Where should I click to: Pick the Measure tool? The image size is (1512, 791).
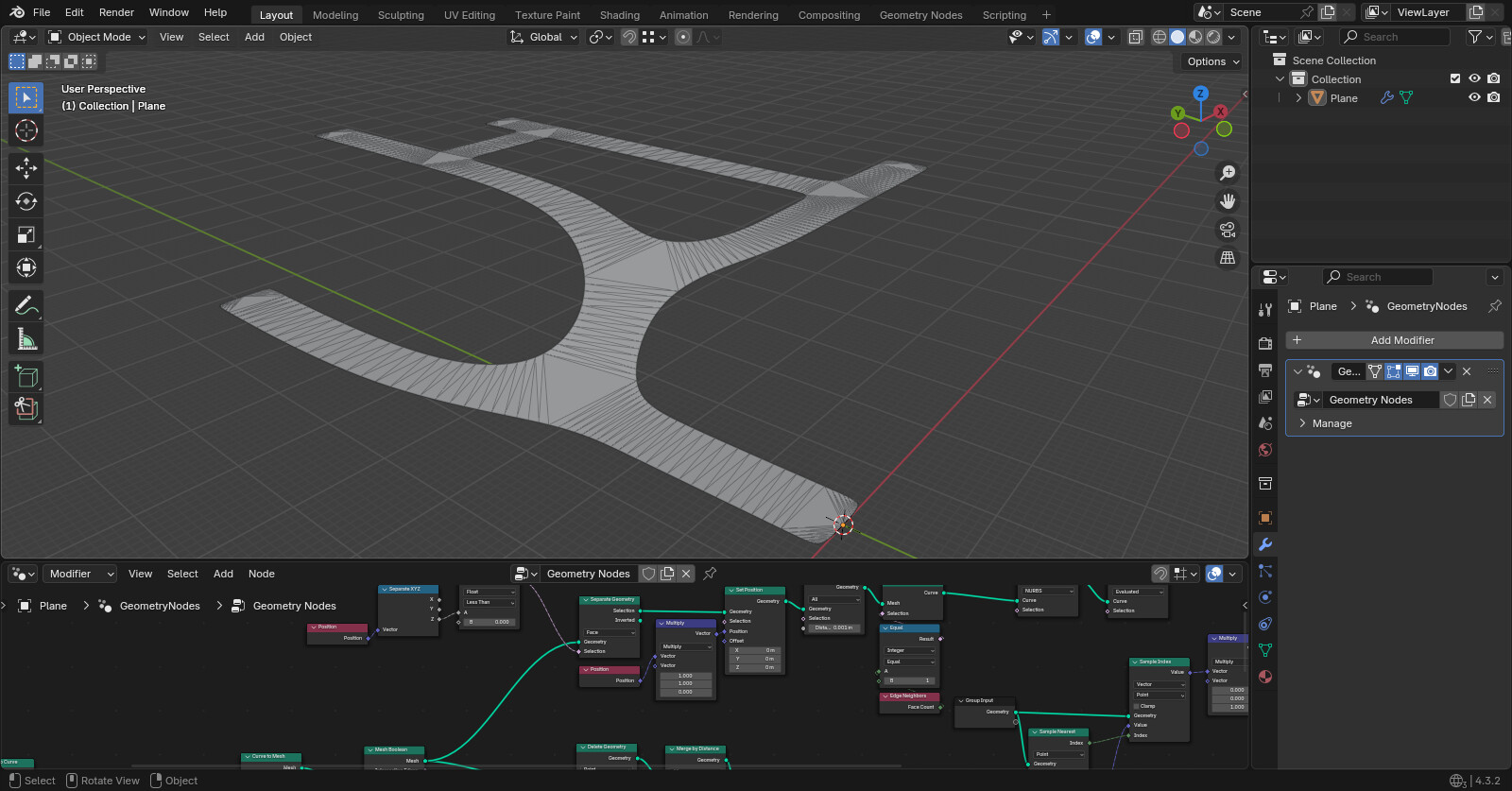[x=26, y=338]
